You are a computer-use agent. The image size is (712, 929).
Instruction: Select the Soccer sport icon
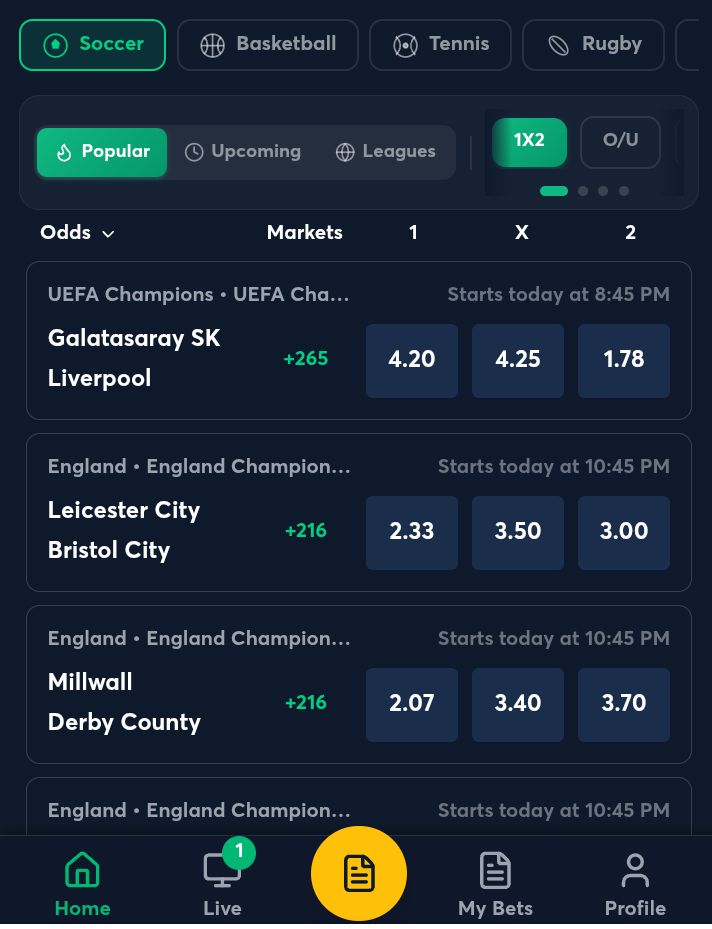pos(56,44)
